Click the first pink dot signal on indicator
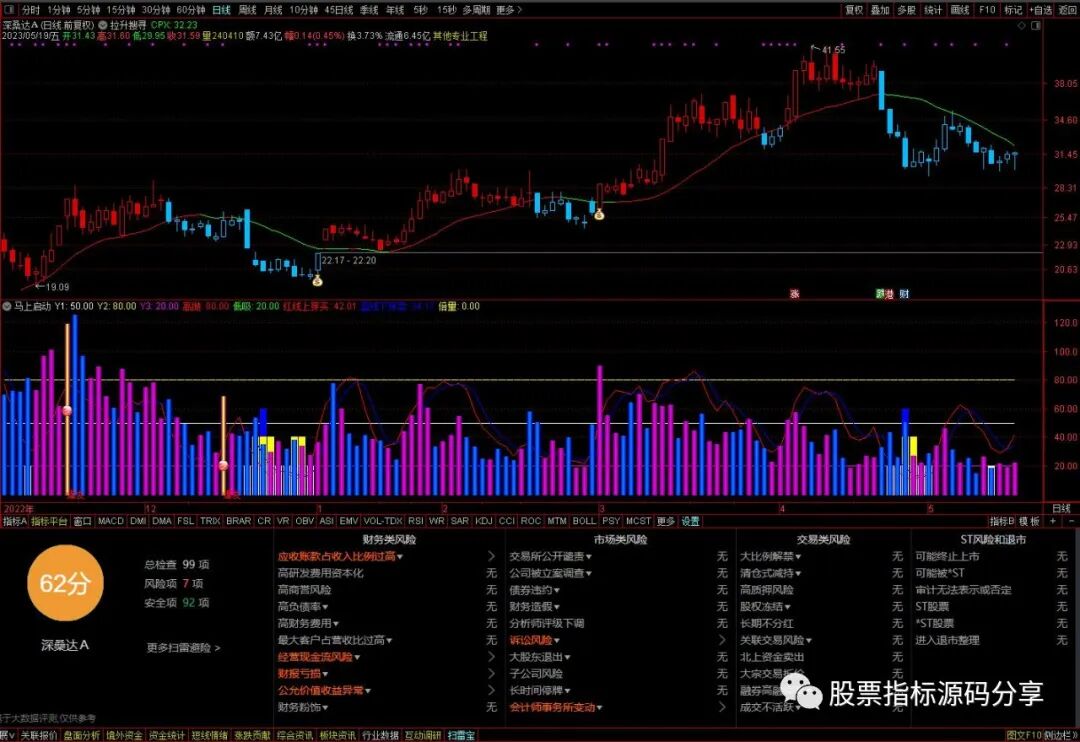 (x=67, y=411)
